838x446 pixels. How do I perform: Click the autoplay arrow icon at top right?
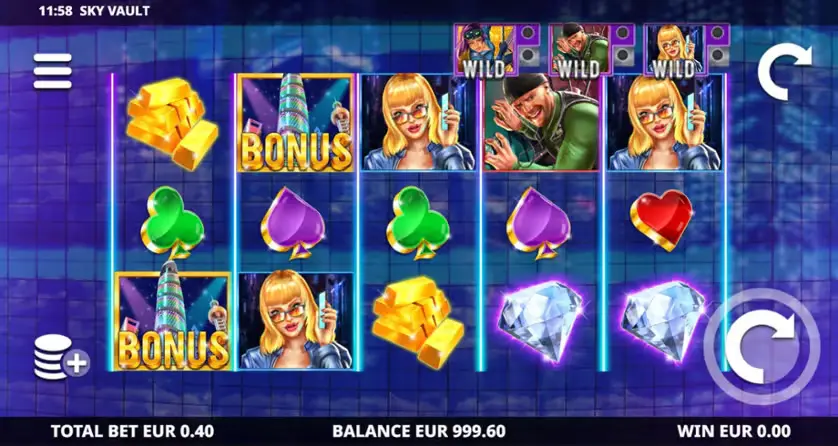coord(784,72)
